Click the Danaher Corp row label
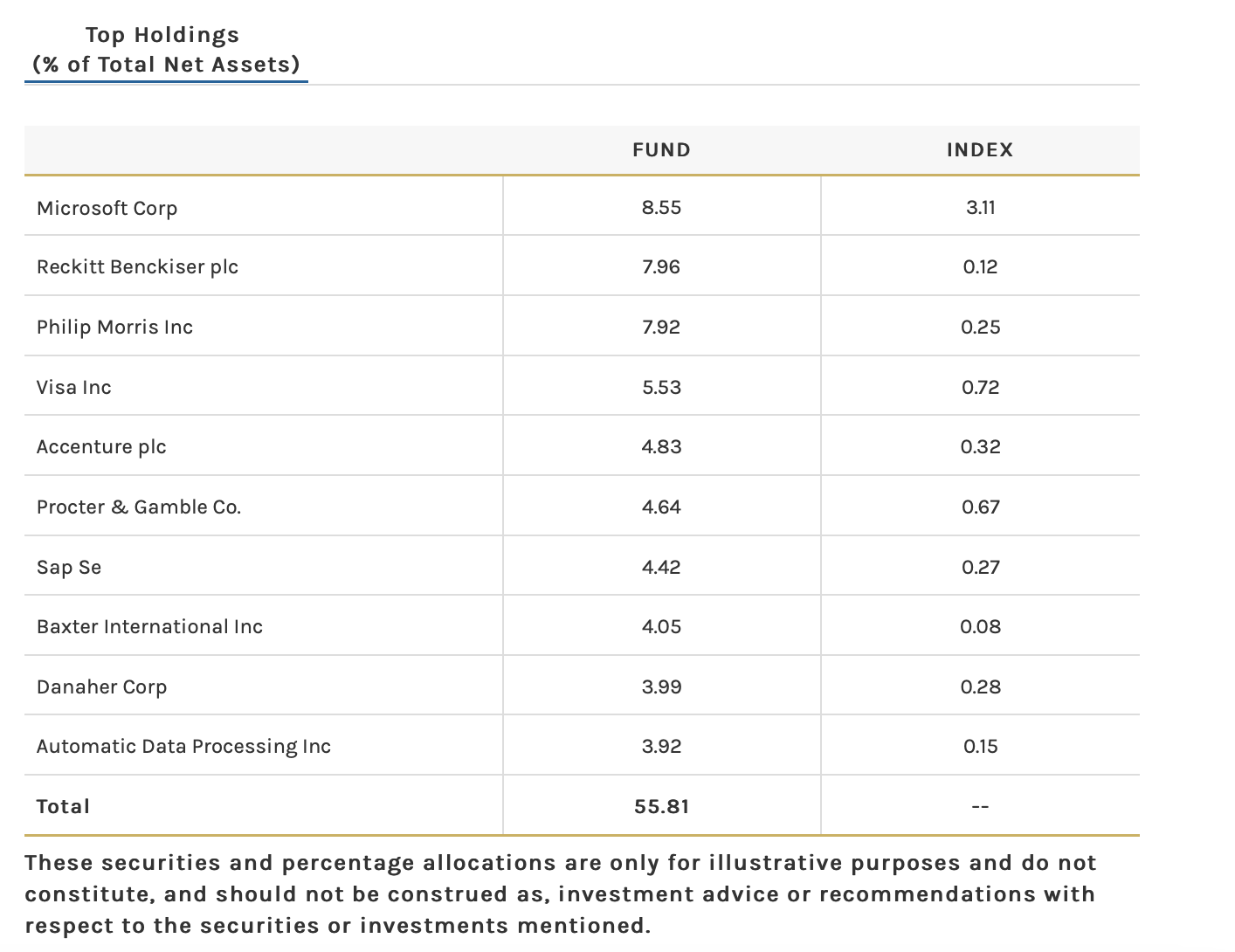Image resolution: width=1235 pixels, height=952 pixels. [x=101, y=687]
